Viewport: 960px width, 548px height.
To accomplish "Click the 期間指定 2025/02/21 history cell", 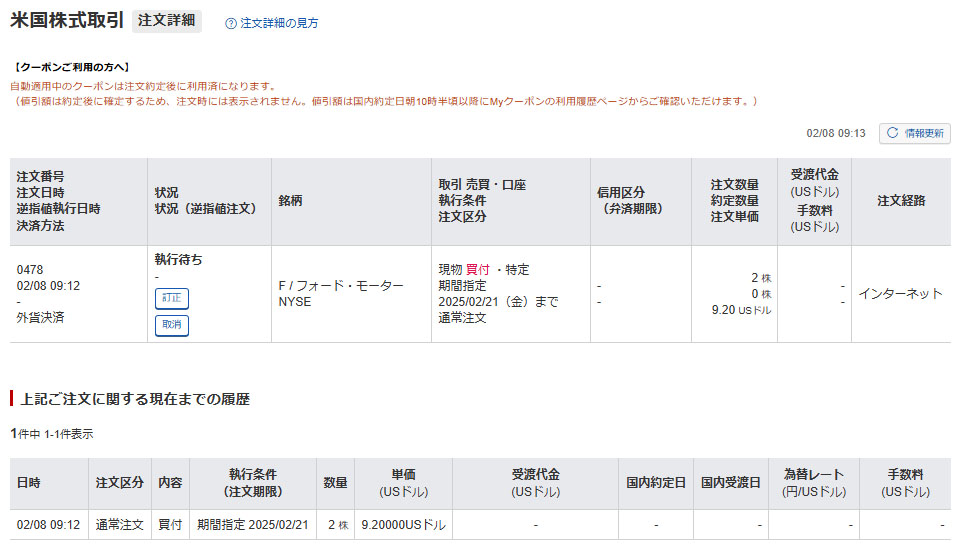I will tap(252, 525).
